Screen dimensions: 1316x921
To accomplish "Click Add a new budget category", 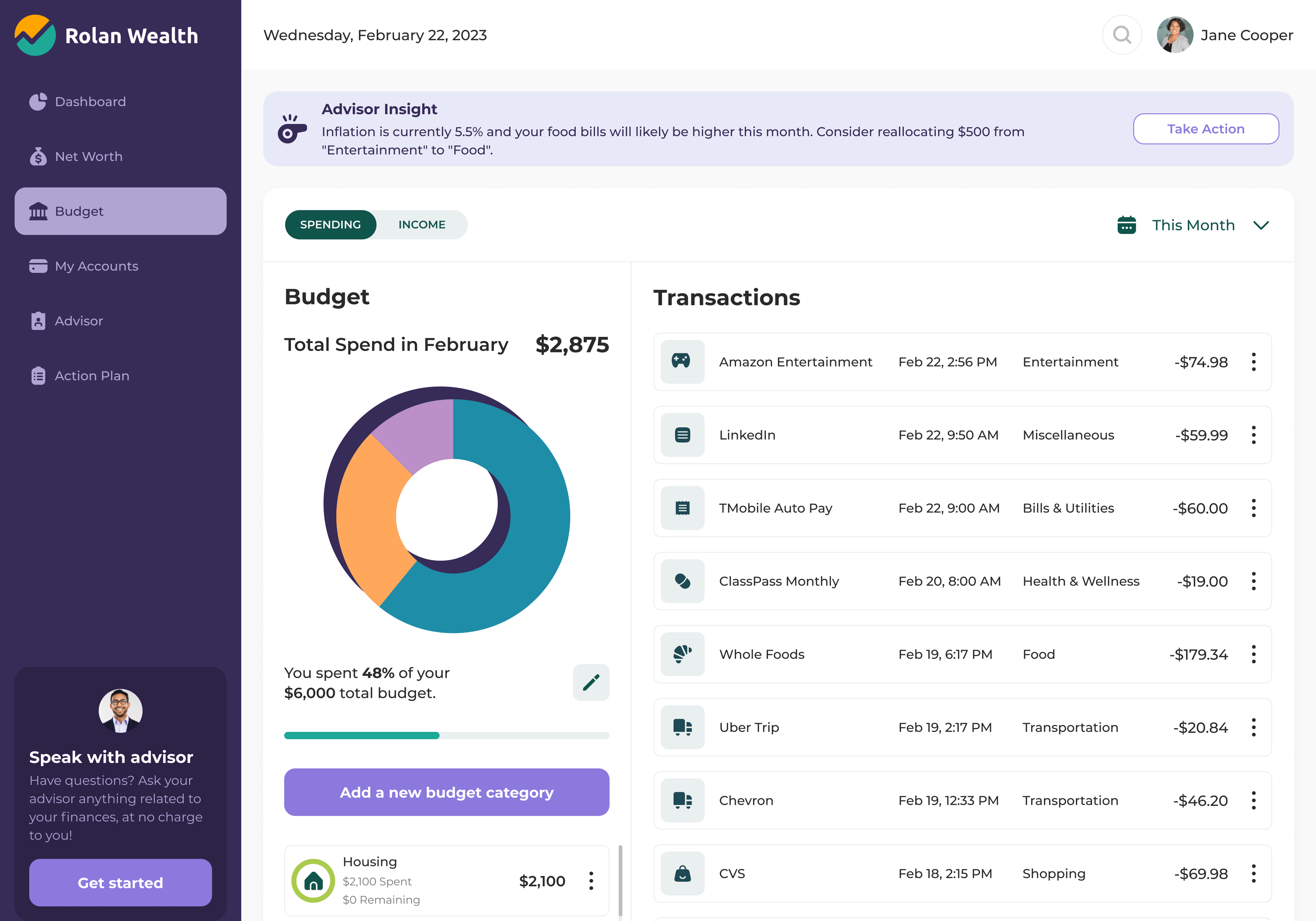I will click(447, 792).
